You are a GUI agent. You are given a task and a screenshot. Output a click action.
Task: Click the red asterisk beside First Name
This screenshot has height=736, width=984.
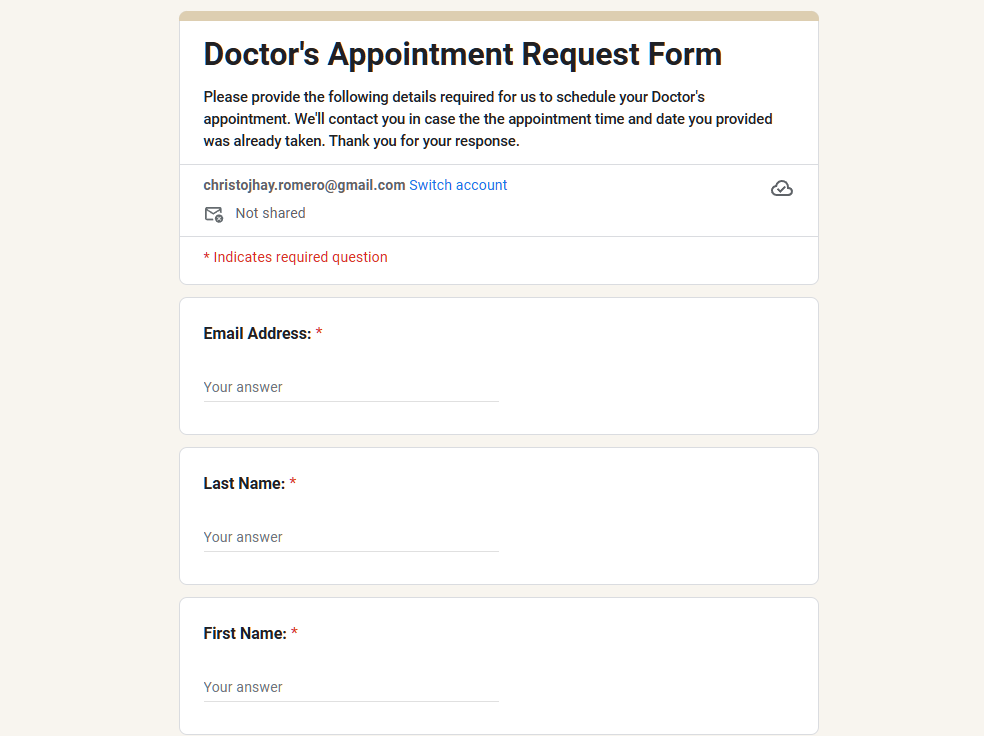pyautogui.click(x=294, y=634)
